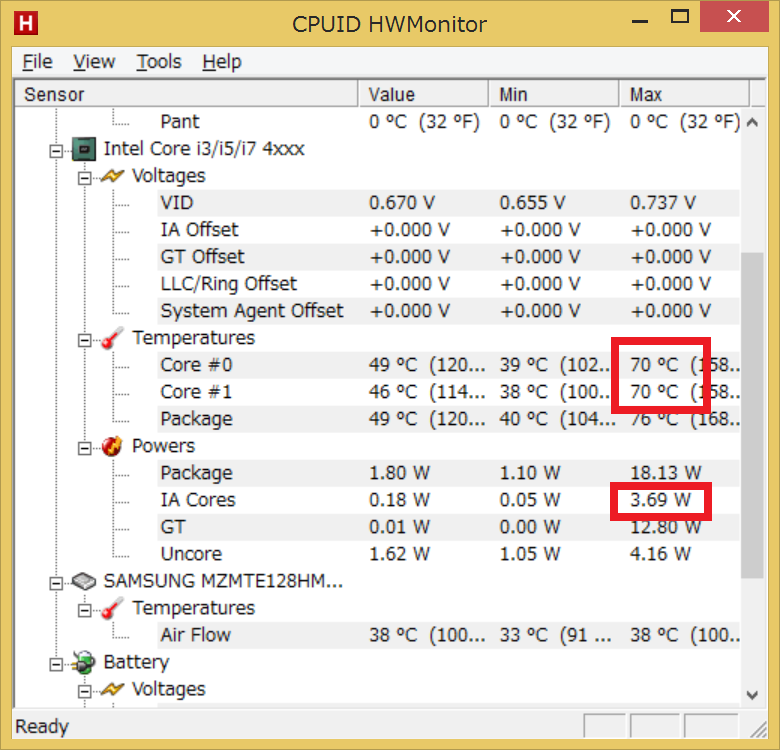
Task: Collapse the CPU Voltages branch
Action: point(85,178)
